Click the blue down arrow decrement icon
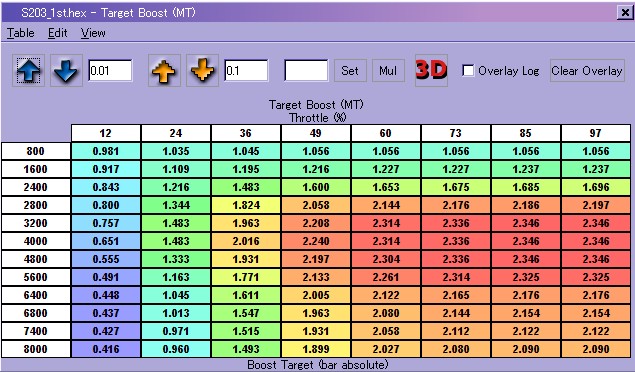The width and height of the screenshot is (635, 372). coord(66,71)
